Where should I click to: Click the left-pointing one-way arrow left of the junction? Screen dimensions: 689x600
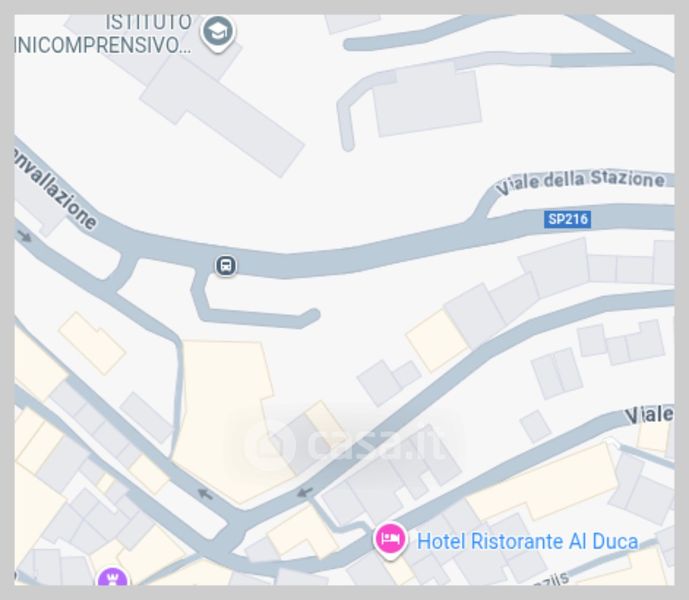click(205, 494)
